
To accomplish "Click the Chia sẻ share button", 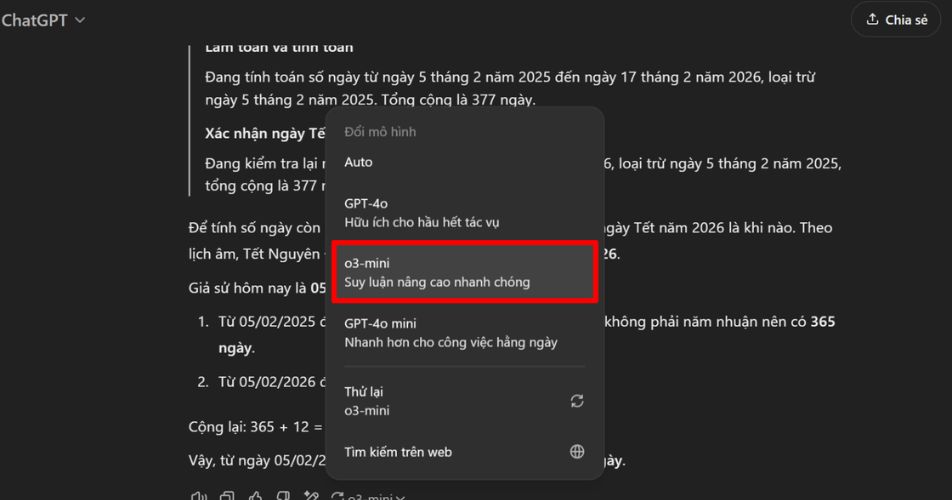I will point(896,20).
